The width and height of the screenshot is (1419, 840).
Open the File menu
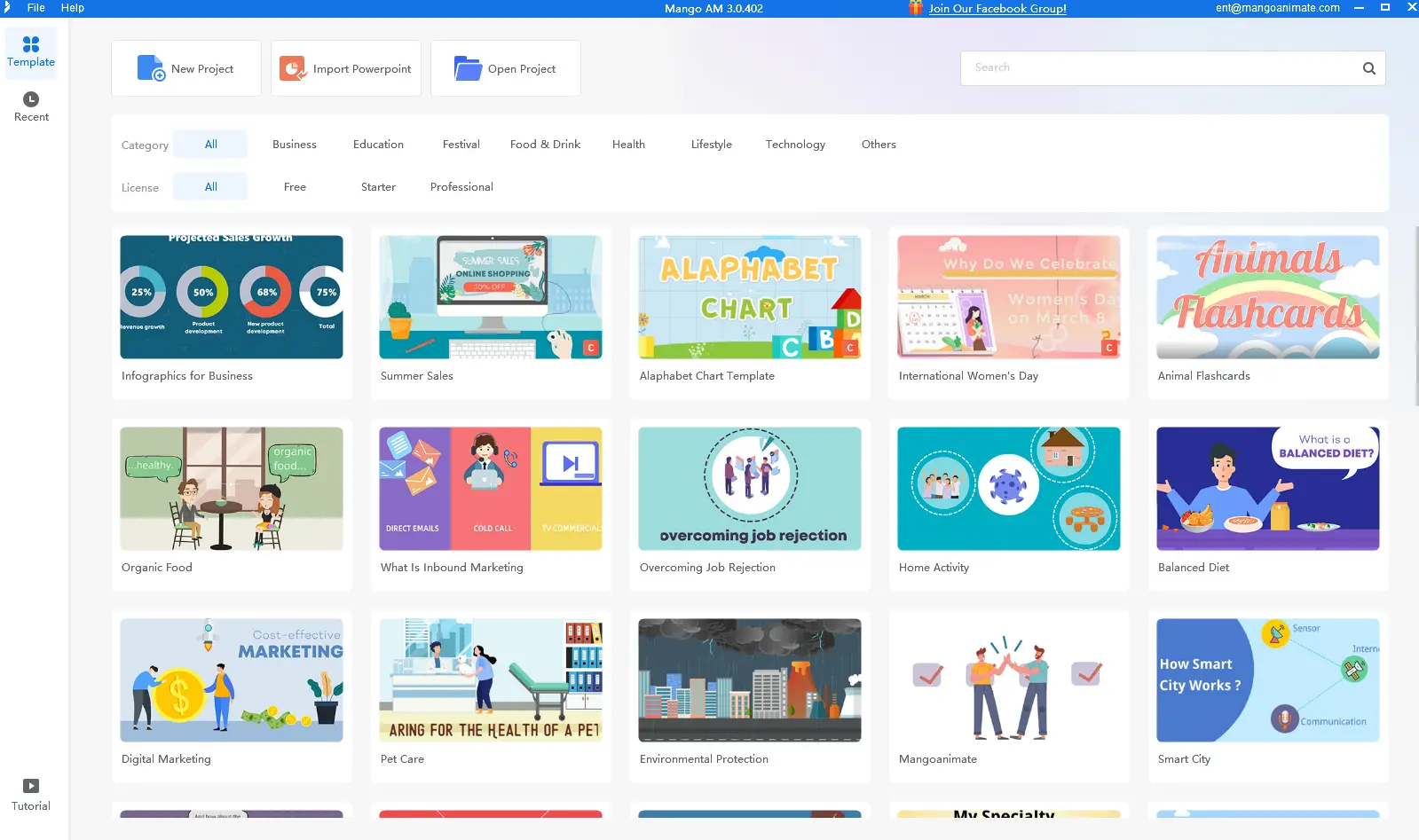[36, 8]
